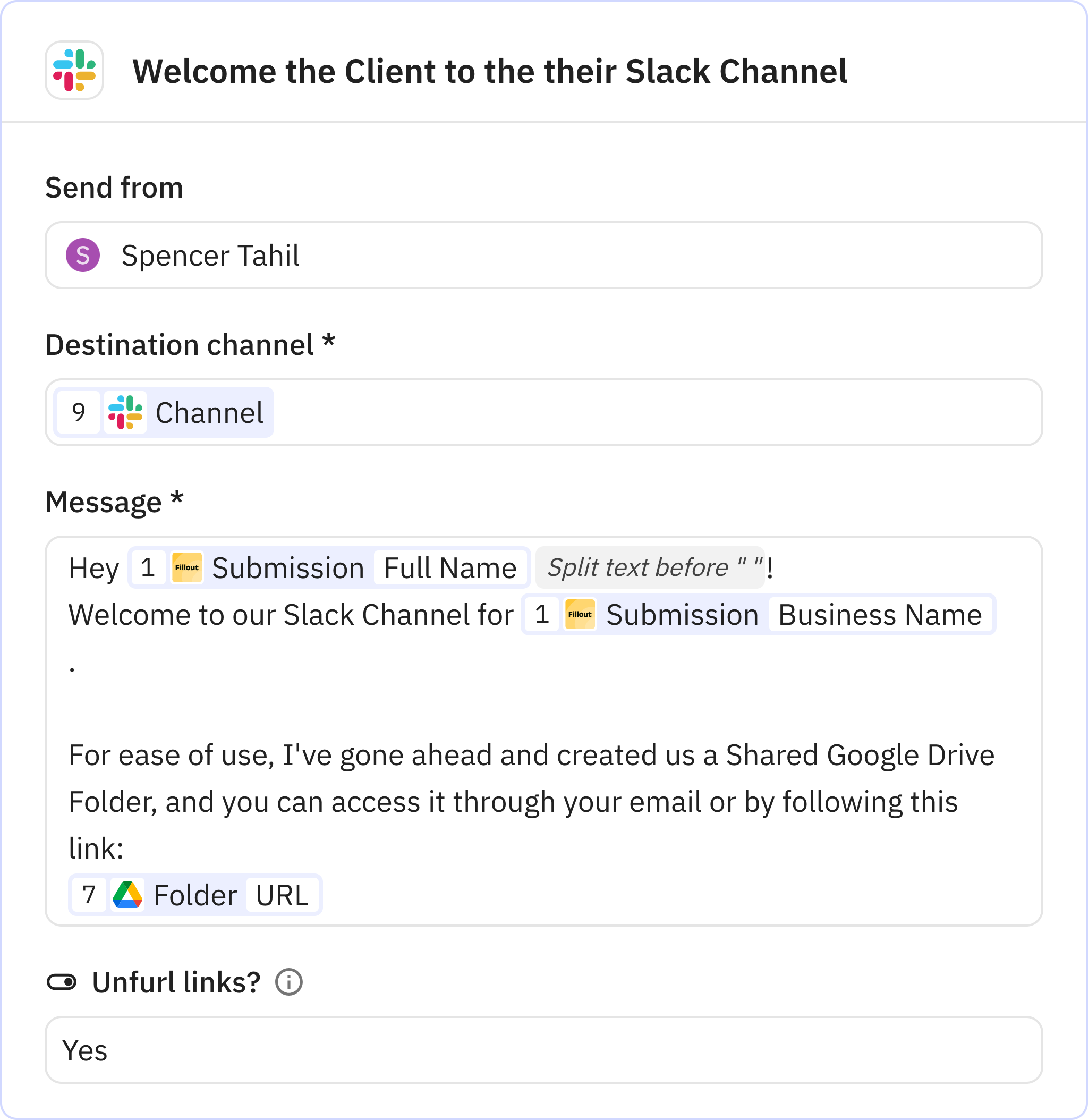The width and height of the screenshot is (1088, 1120).
Task: Click the Fillout icon in the Business Name token
Action: [579, 614]
